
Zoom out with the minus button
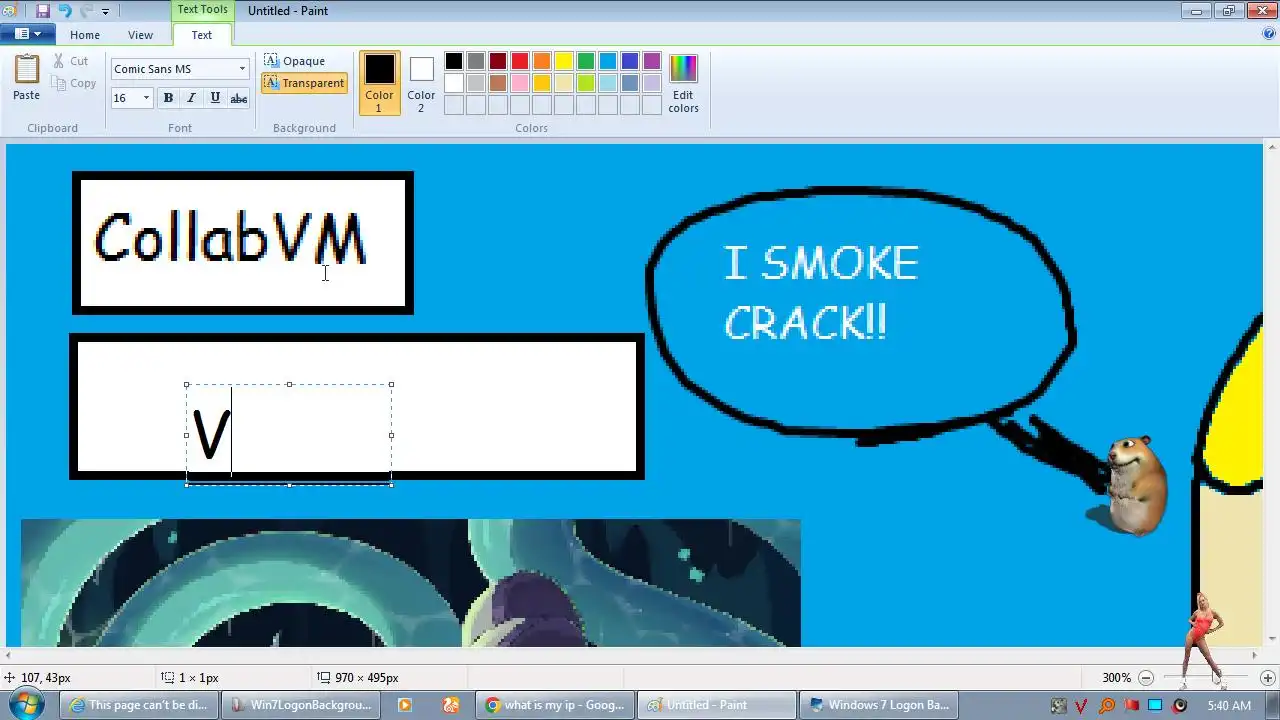pyautogui.click(x=1147, y=678)
